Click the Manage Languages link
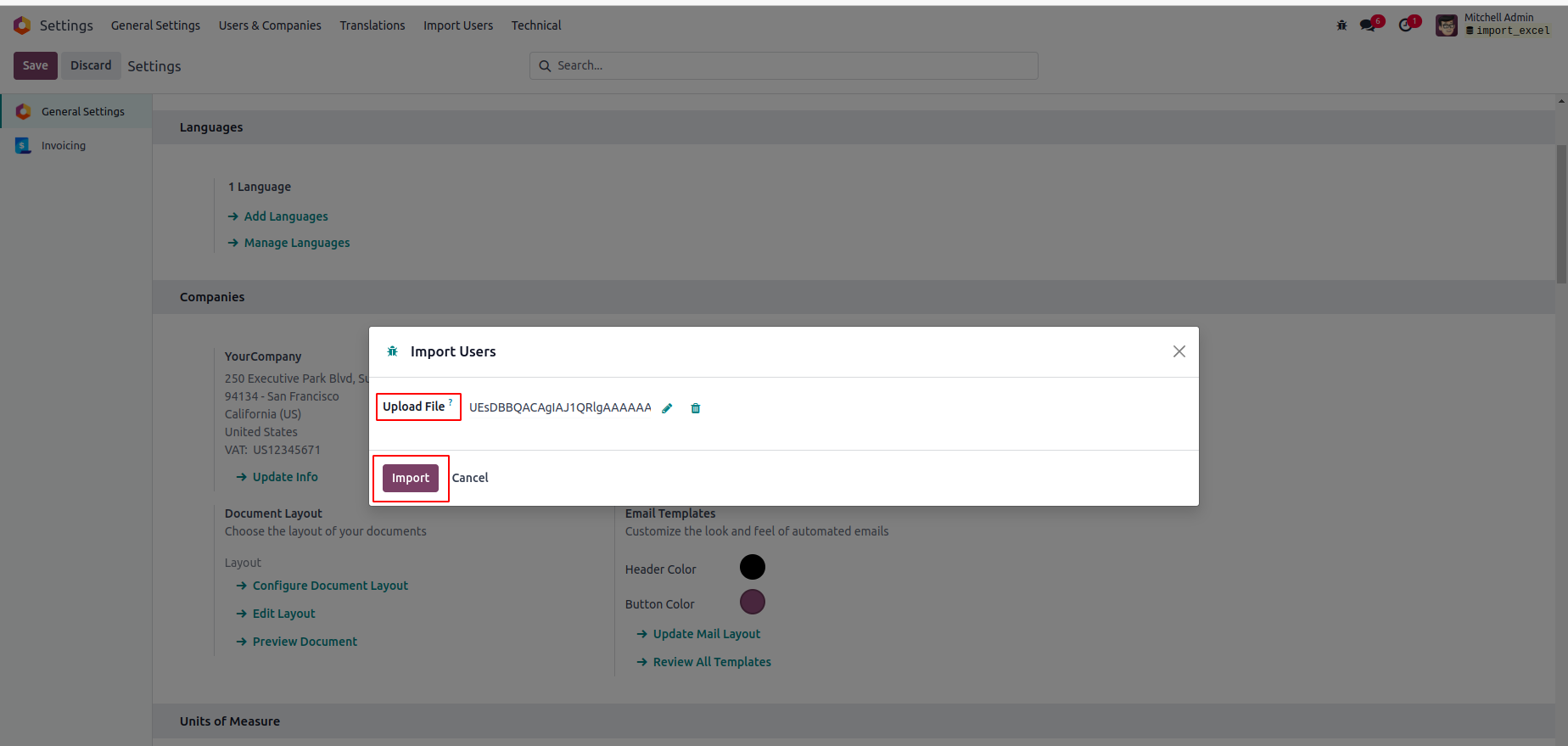 pyautogui.click(x=297, y=243)
